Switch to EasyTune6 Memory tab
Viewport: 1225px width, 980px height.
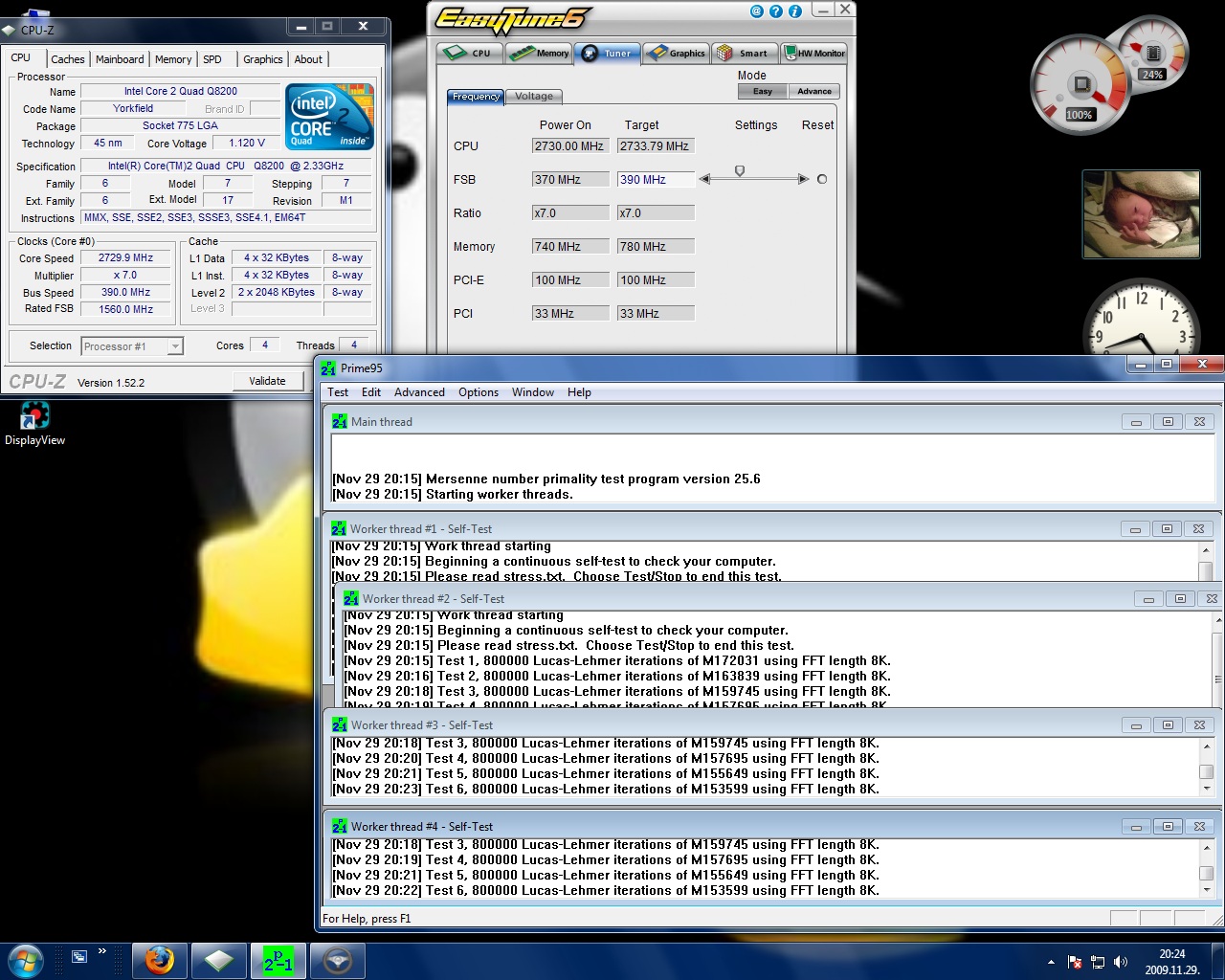click(x=539, y=53)
